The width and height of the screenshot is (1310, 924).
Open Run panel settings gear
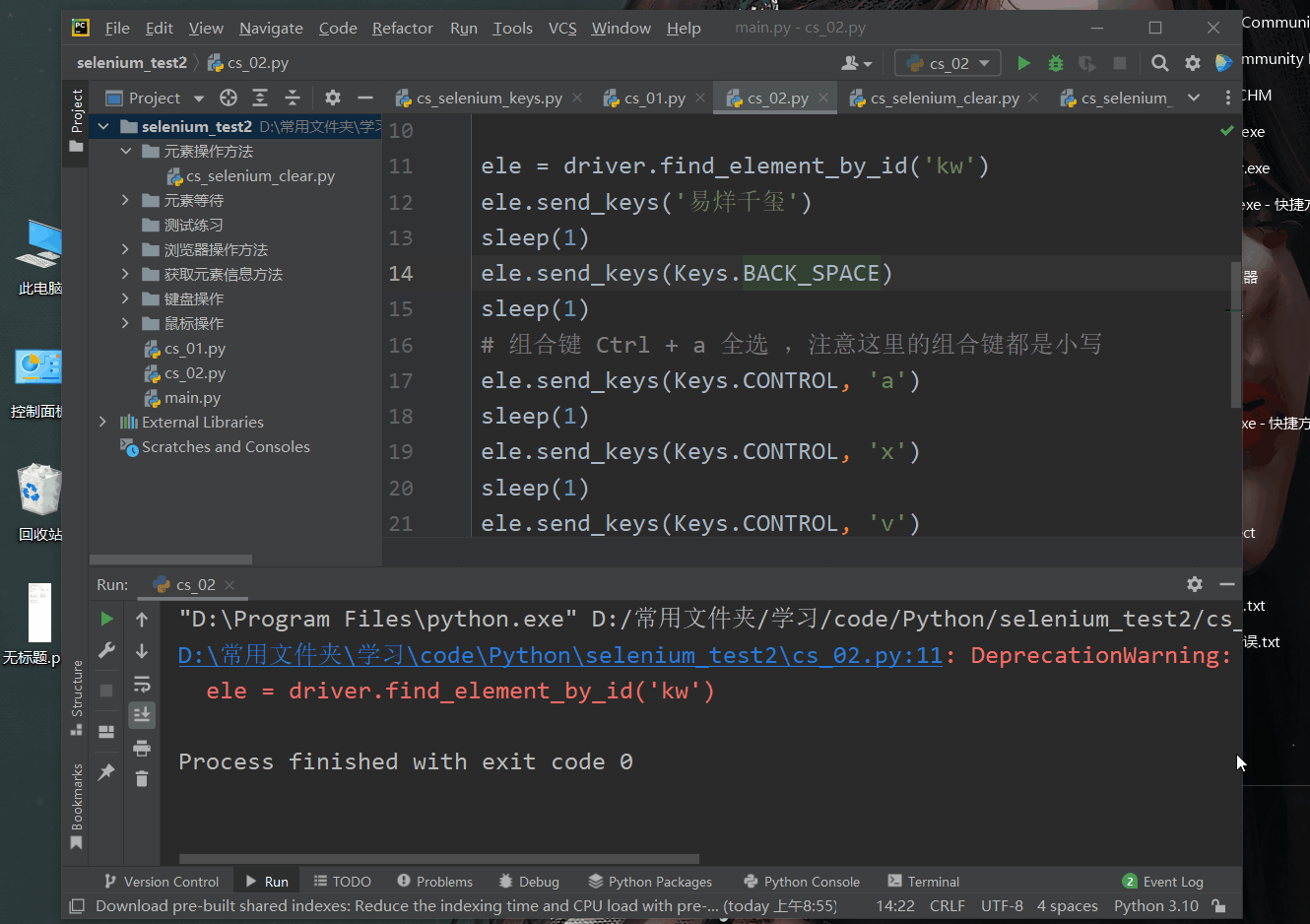(1195, 584)
